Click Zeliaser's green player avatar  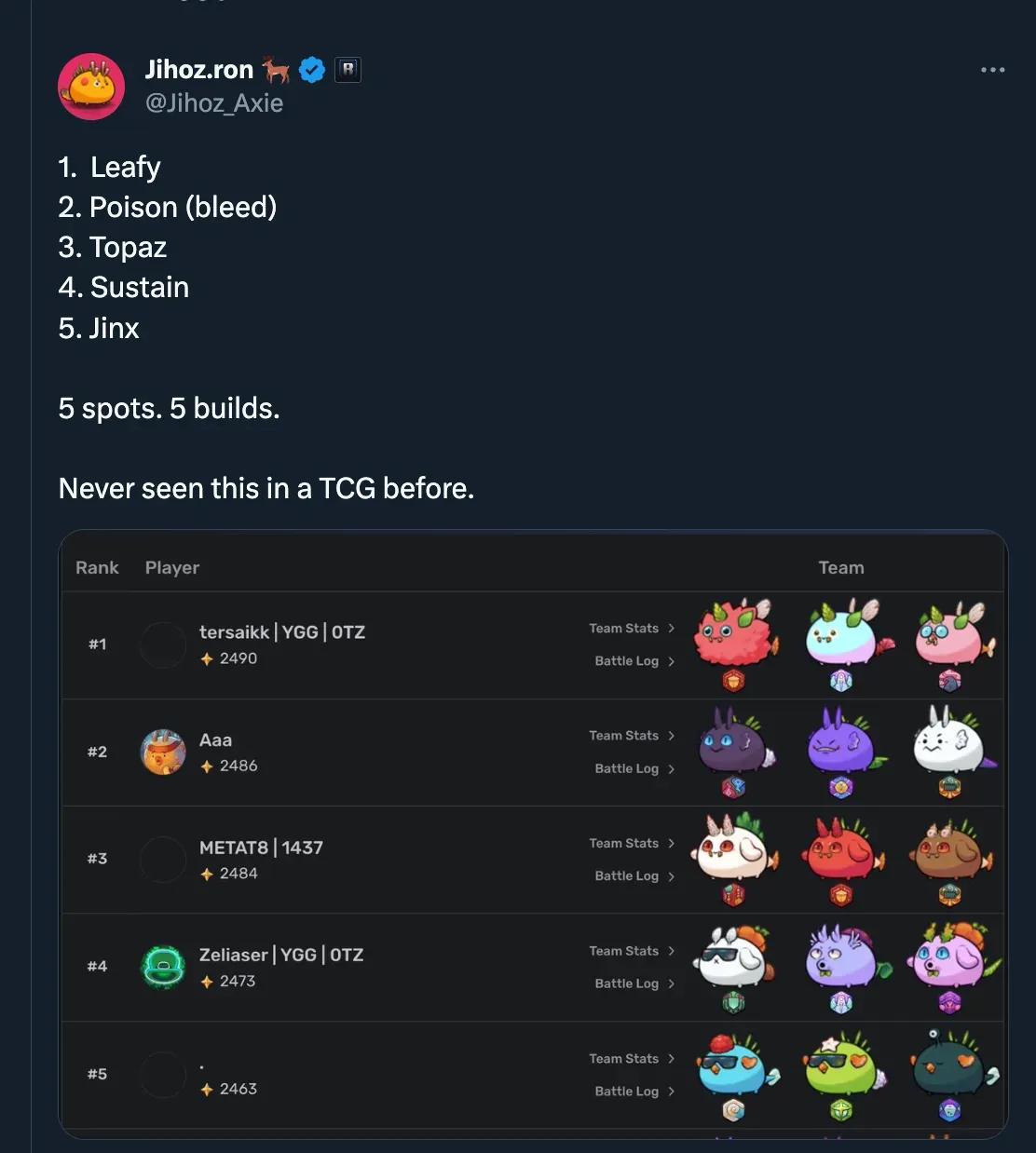click(163, 967)
